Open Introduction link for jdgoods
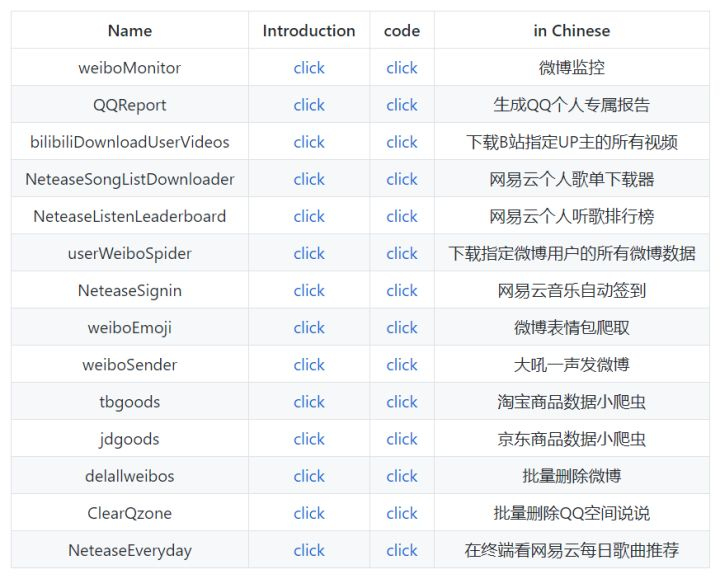Viewport: 720px width, 579px height. 309,439
